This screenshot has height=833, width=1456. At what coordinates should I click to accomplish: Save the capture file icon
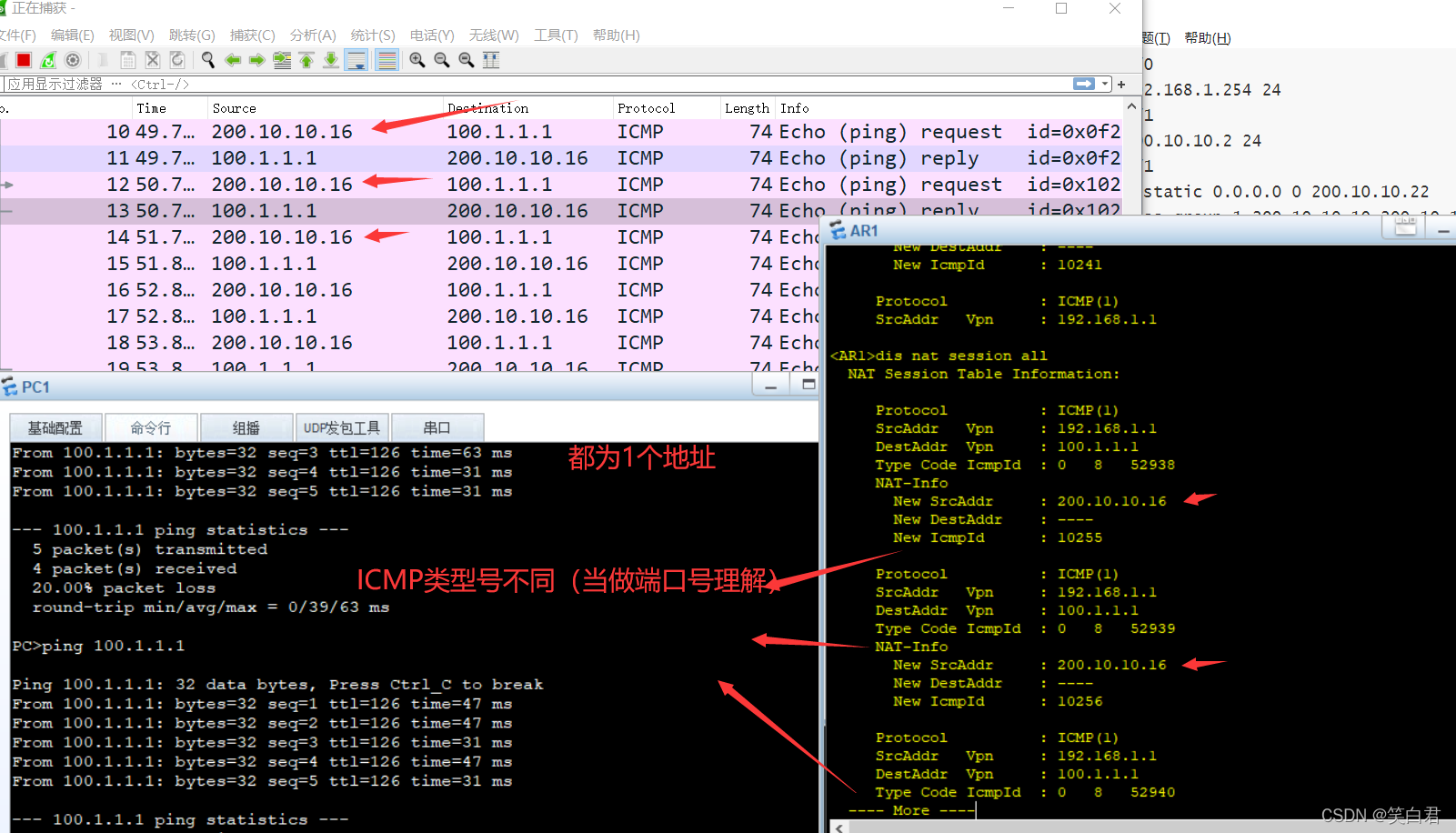coord(128,60)
